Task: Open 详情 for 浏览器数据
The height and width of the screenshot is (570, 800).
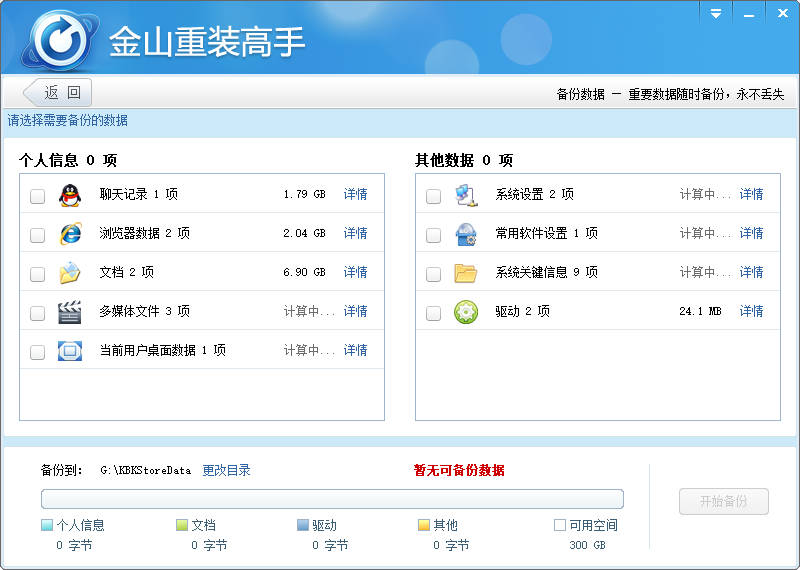Action: point(356,233)
